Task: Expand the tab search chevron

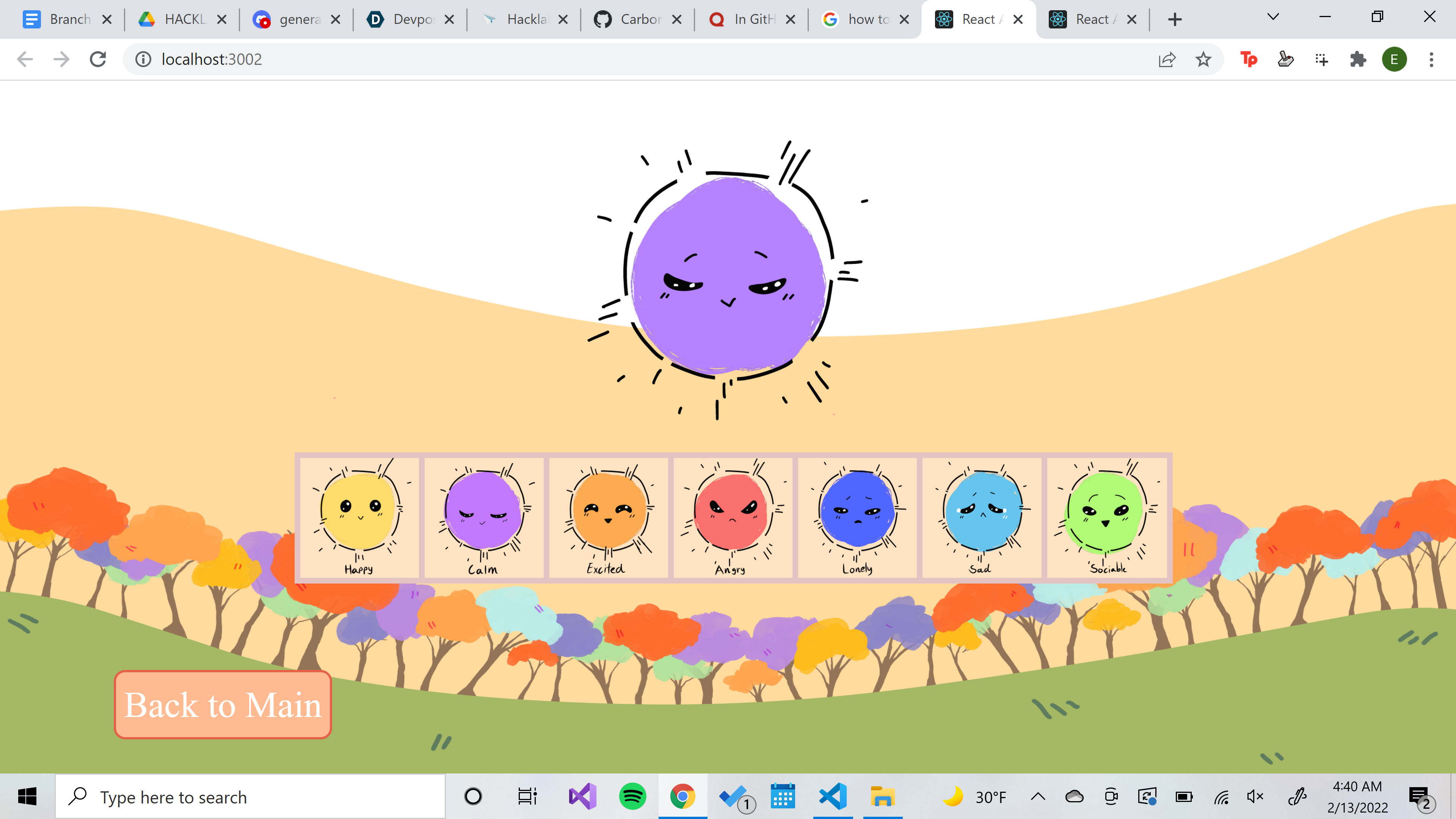Action: coord(1273,17)
